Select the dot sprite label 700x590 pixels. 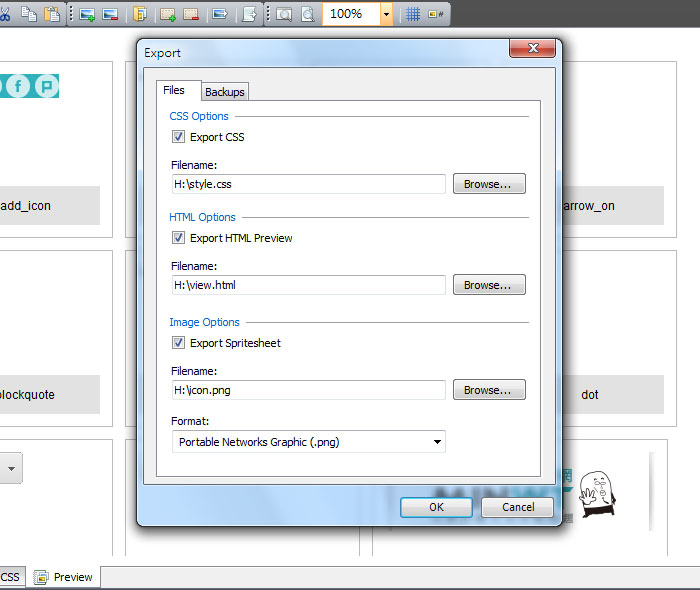[612, 395]
